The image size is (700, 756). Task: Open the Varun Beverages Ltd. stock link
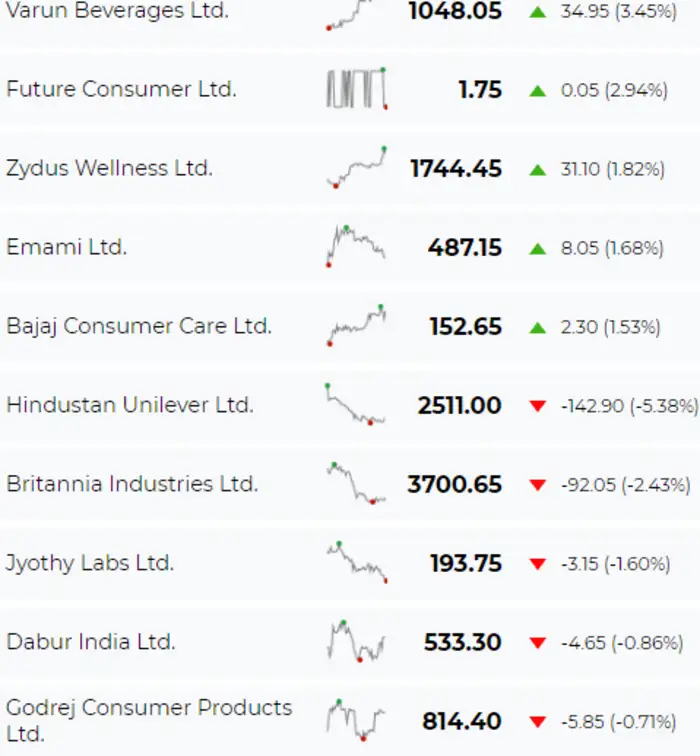(117, 11)
